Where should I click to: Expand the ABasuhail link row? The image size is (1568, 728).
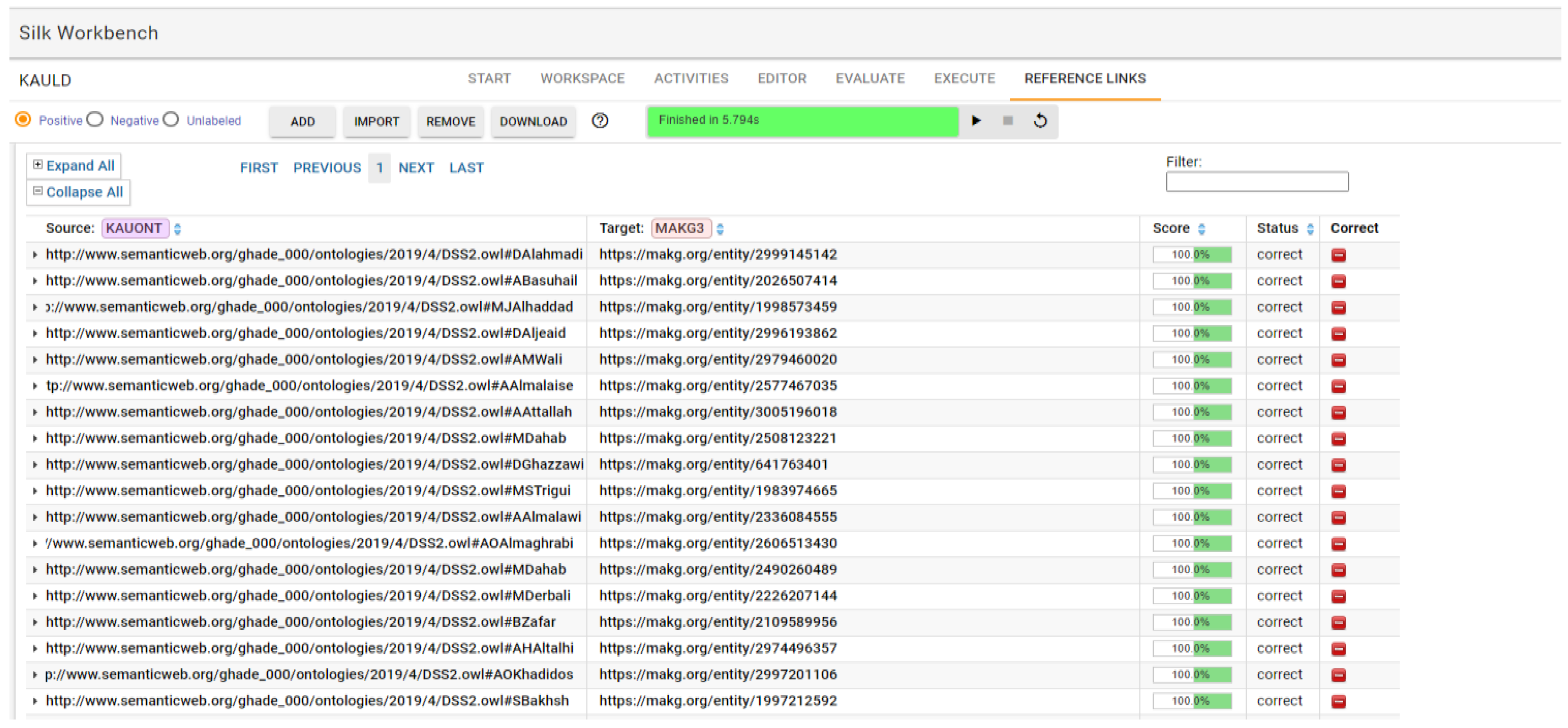click(34, 281)
